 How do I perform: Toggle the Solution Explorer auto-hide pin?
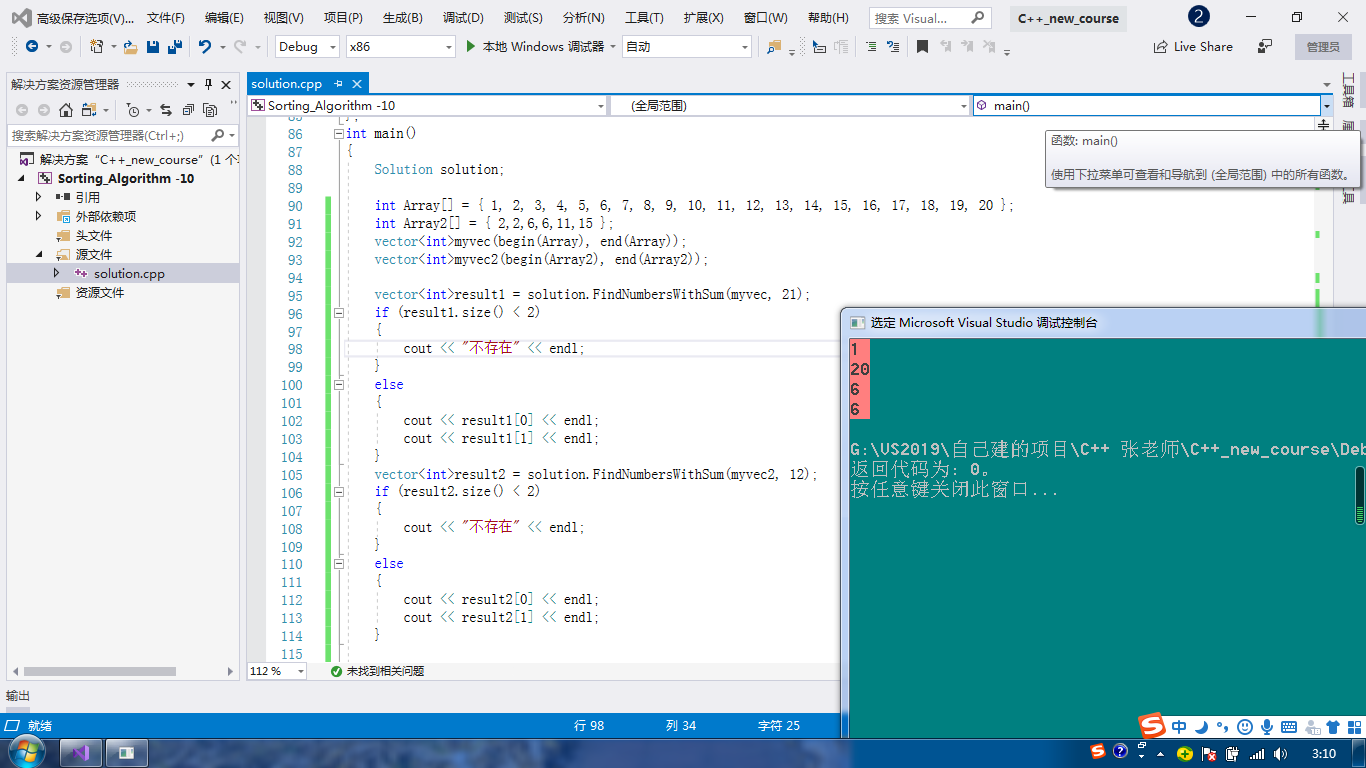[208, 85]
